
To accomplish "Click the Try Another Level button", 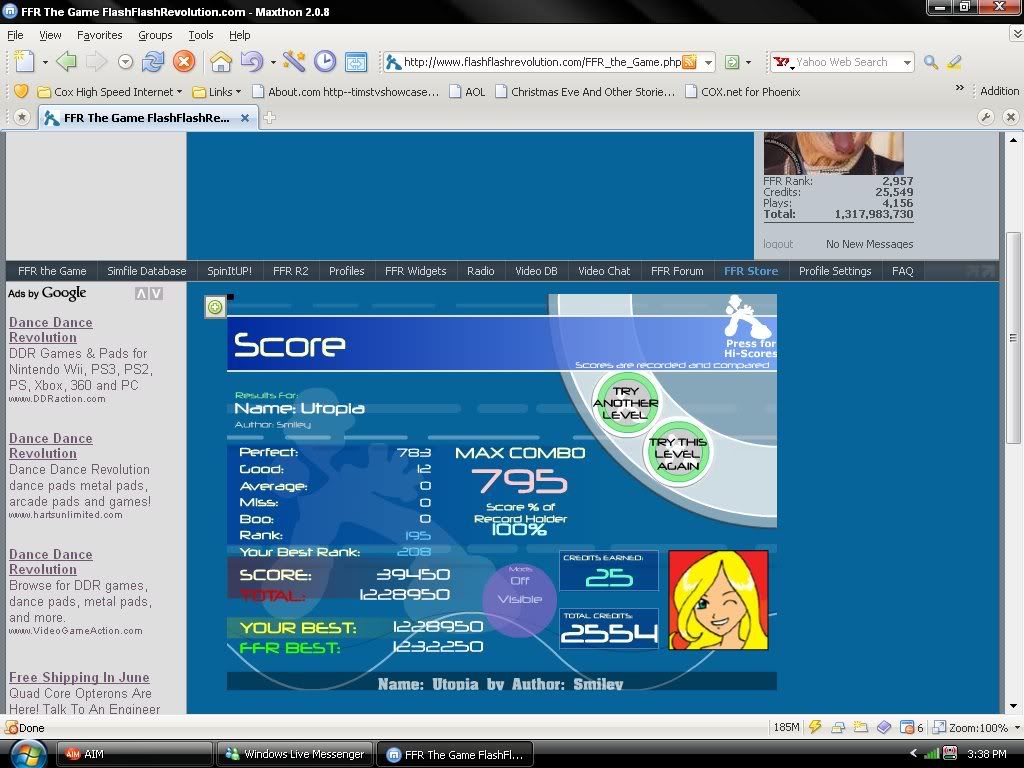I will pos(625,403).
